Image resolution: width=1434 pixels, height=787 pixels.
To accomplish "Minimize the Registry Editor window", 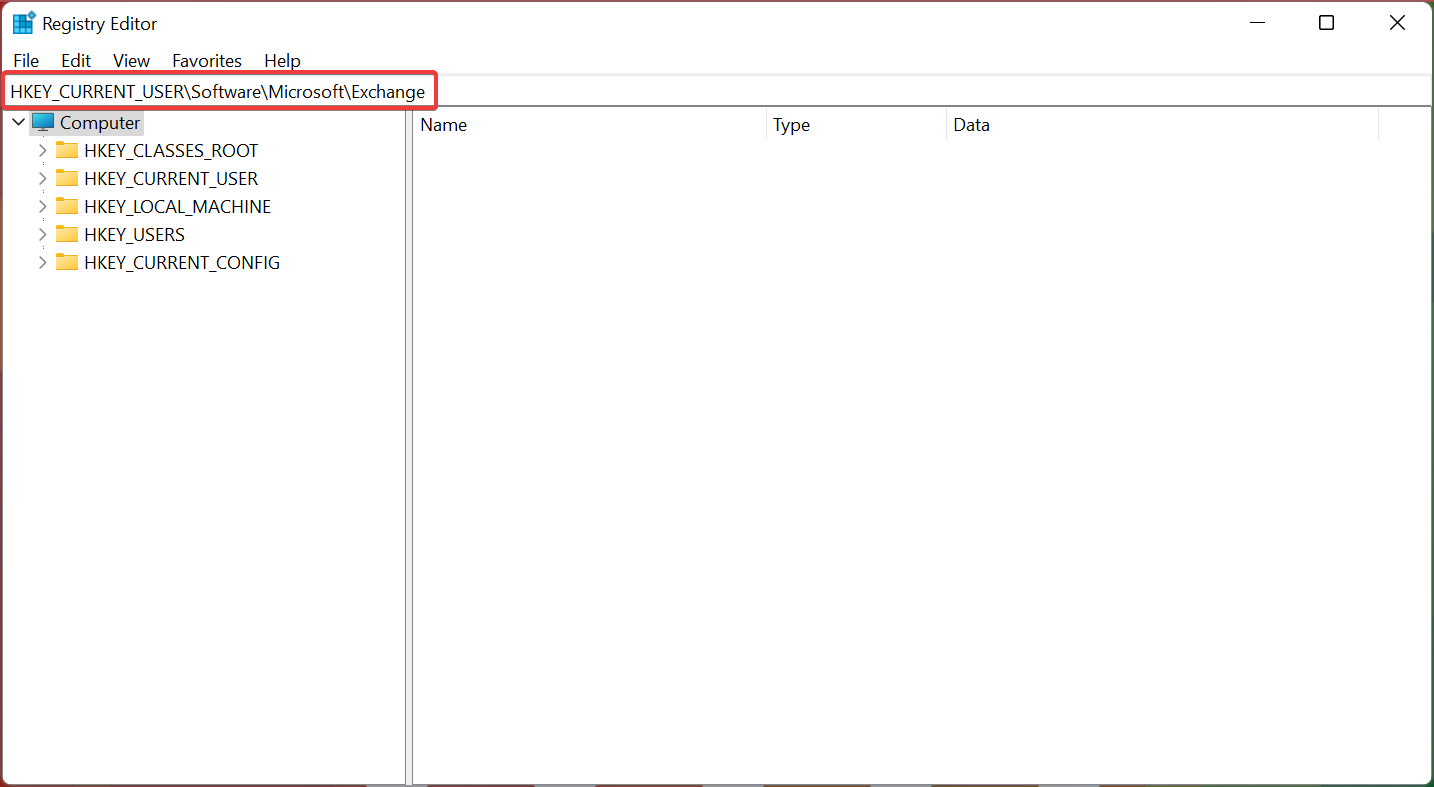I will coord(1256,23).
